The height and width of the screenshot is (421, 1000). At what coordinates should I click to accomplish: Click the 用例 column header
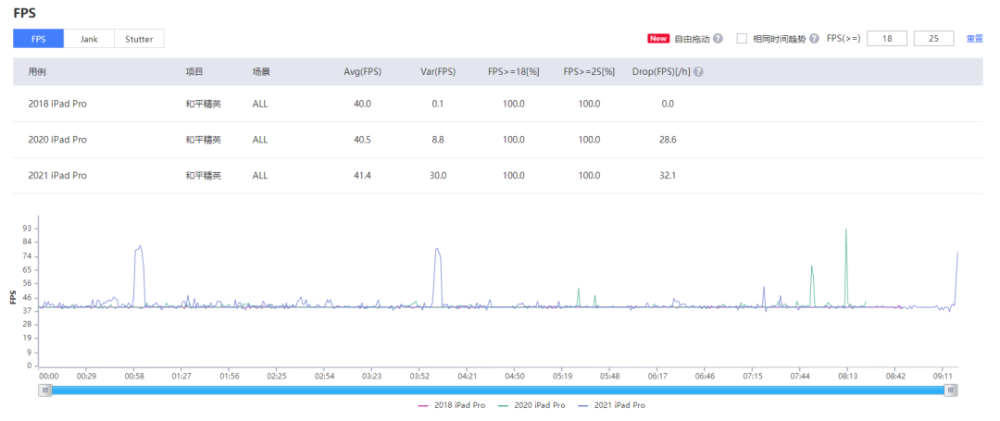point(37,72)
